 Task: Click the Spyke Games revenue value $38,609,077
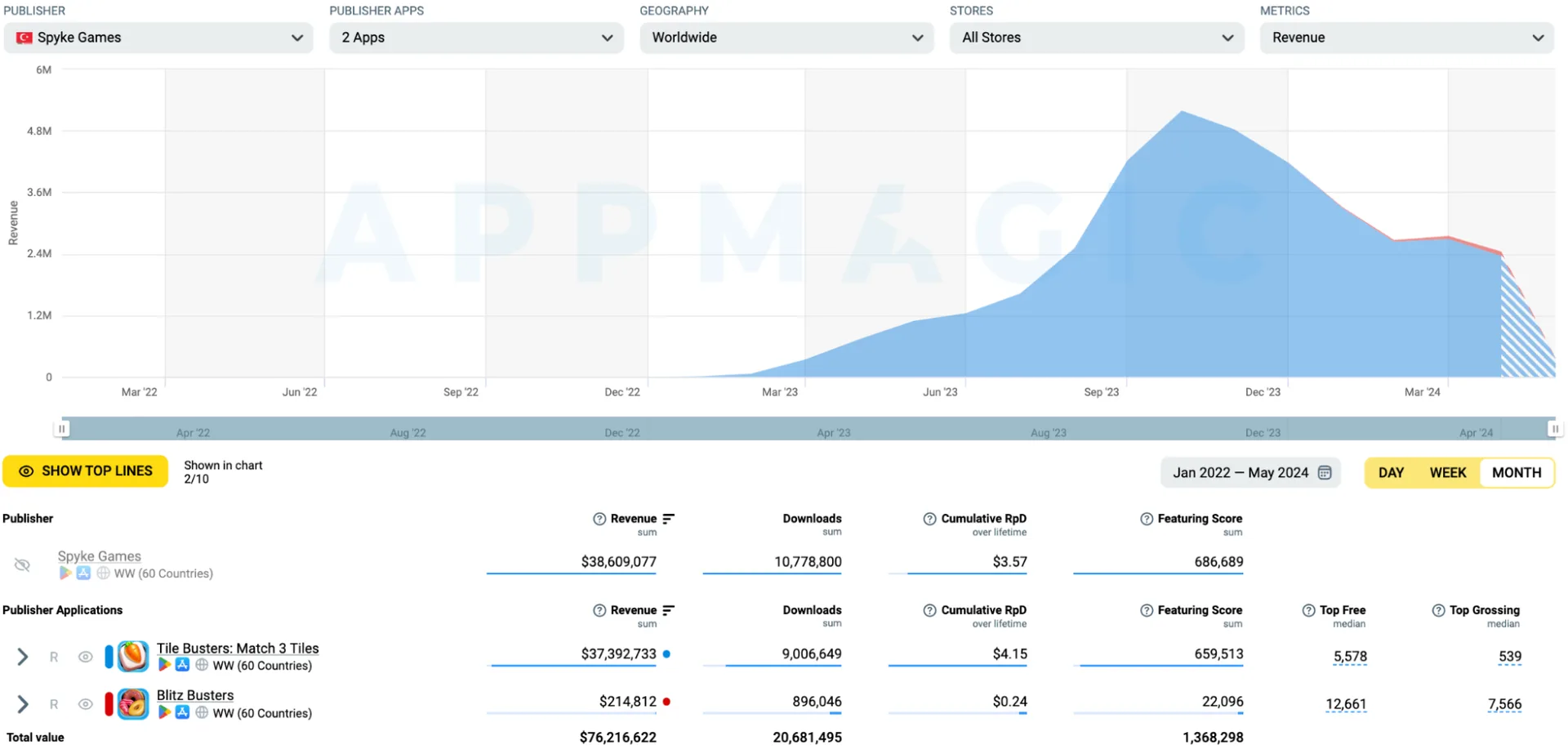click(618, 562)
